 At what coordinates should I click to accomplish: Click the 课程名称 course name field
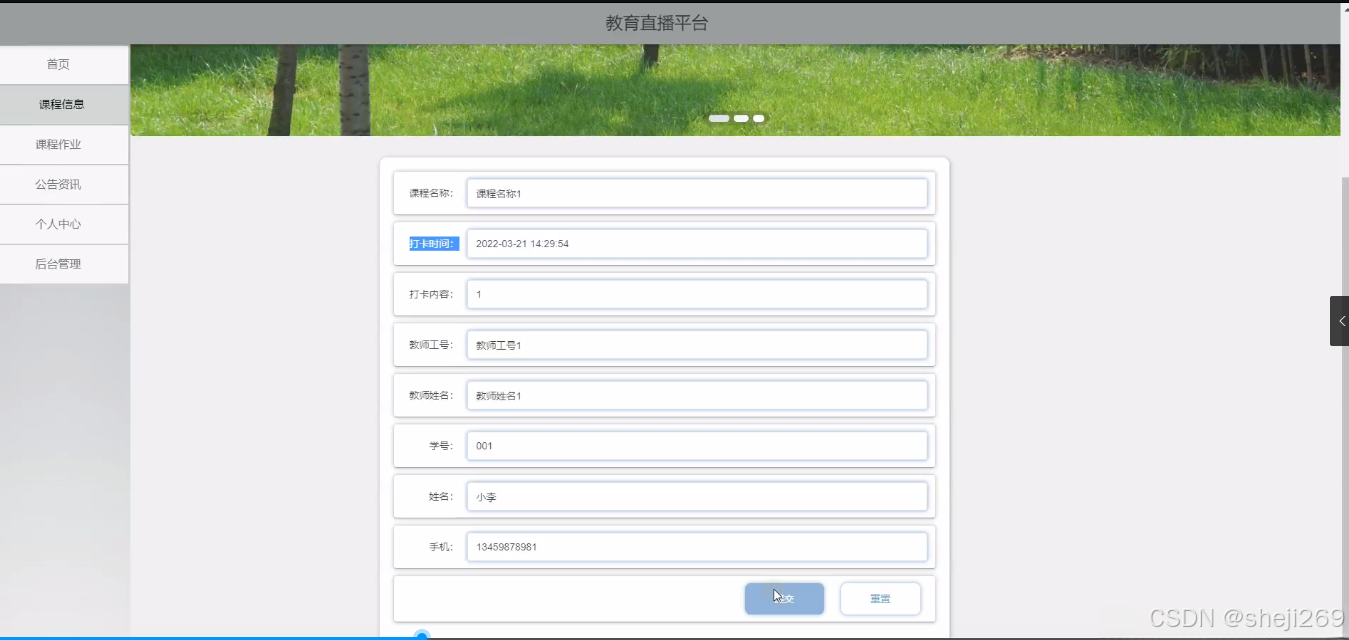(x=697, y=193)
